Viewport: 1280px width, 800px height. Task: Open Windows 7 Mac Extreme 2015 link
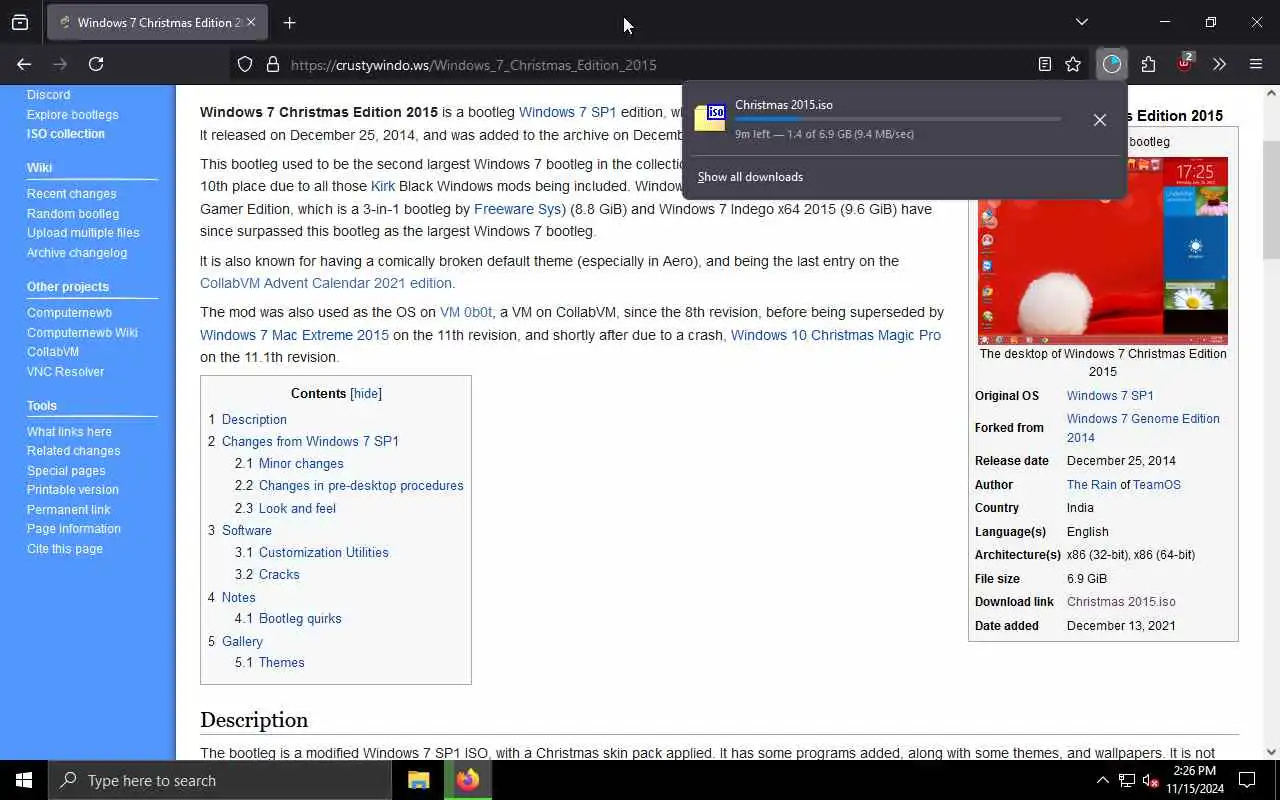tap(294, 335)
